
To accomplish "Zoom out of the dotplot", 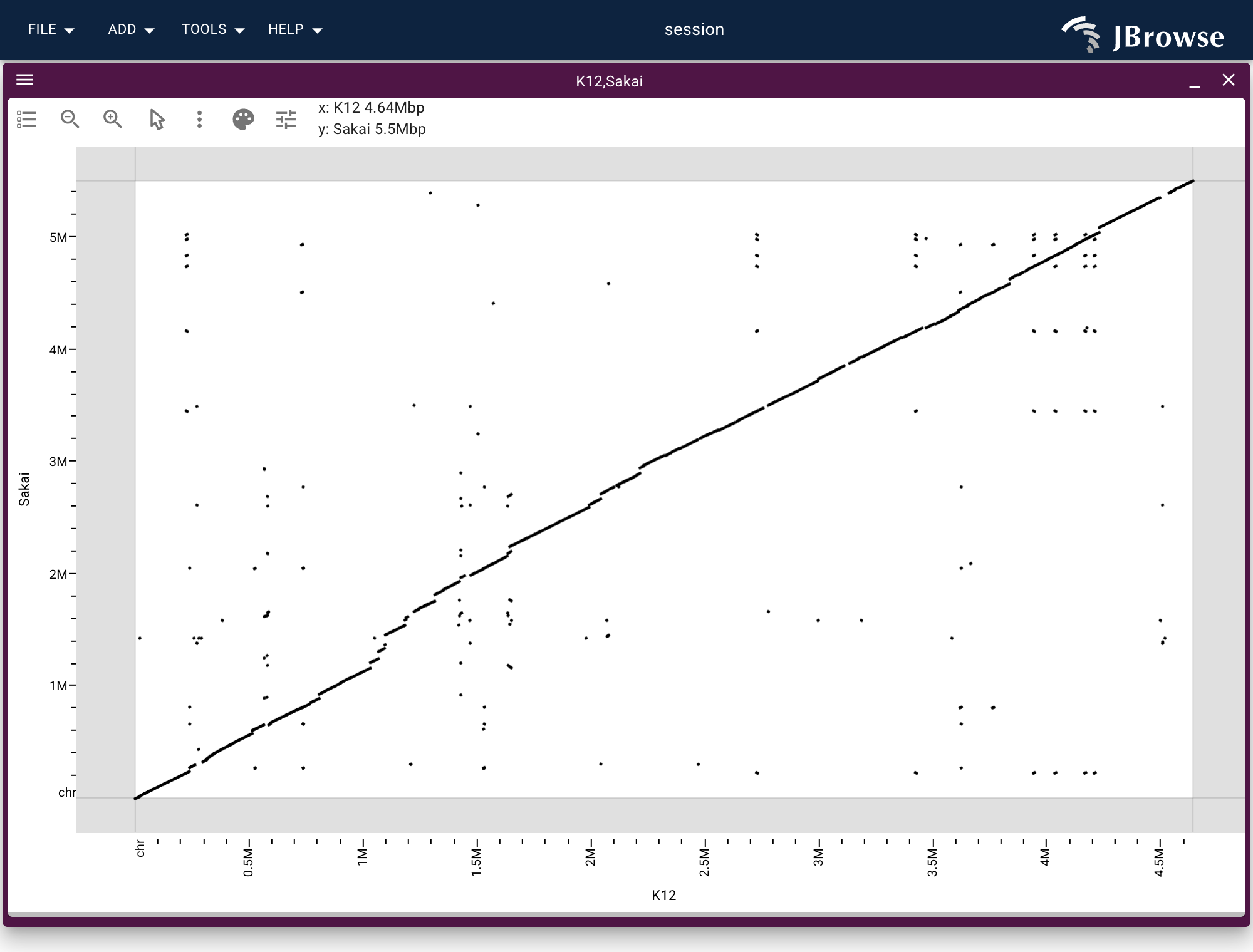I will 70,119.
